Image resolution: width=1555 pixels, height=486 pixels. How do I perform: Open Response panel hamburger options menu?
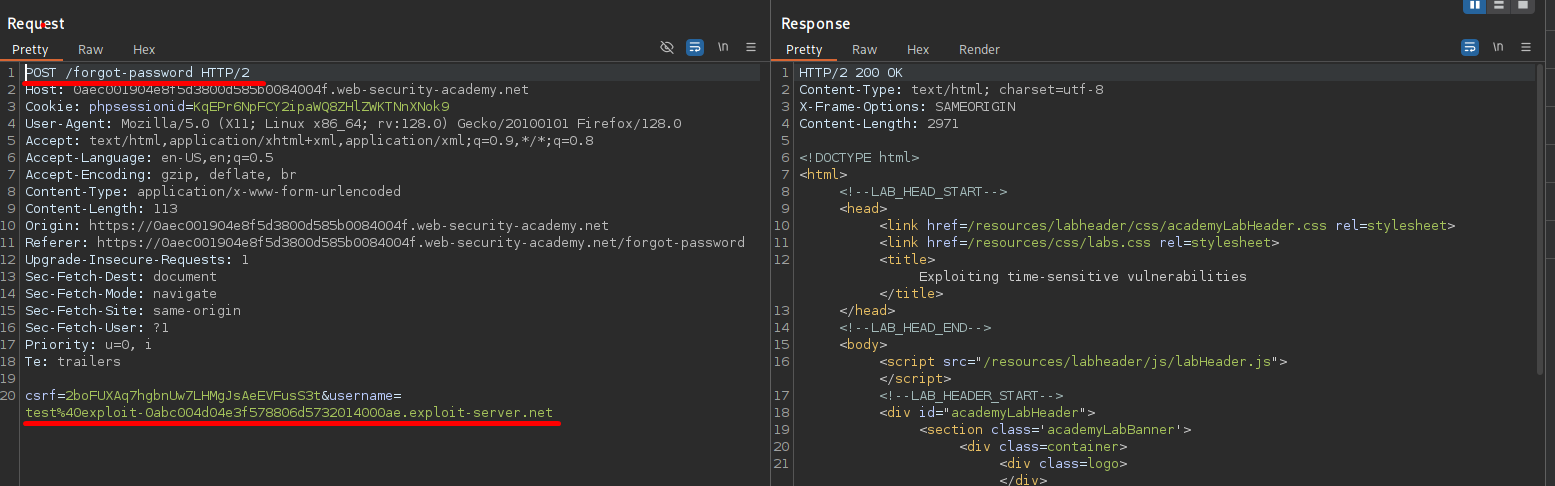(x=1525, y=47)
